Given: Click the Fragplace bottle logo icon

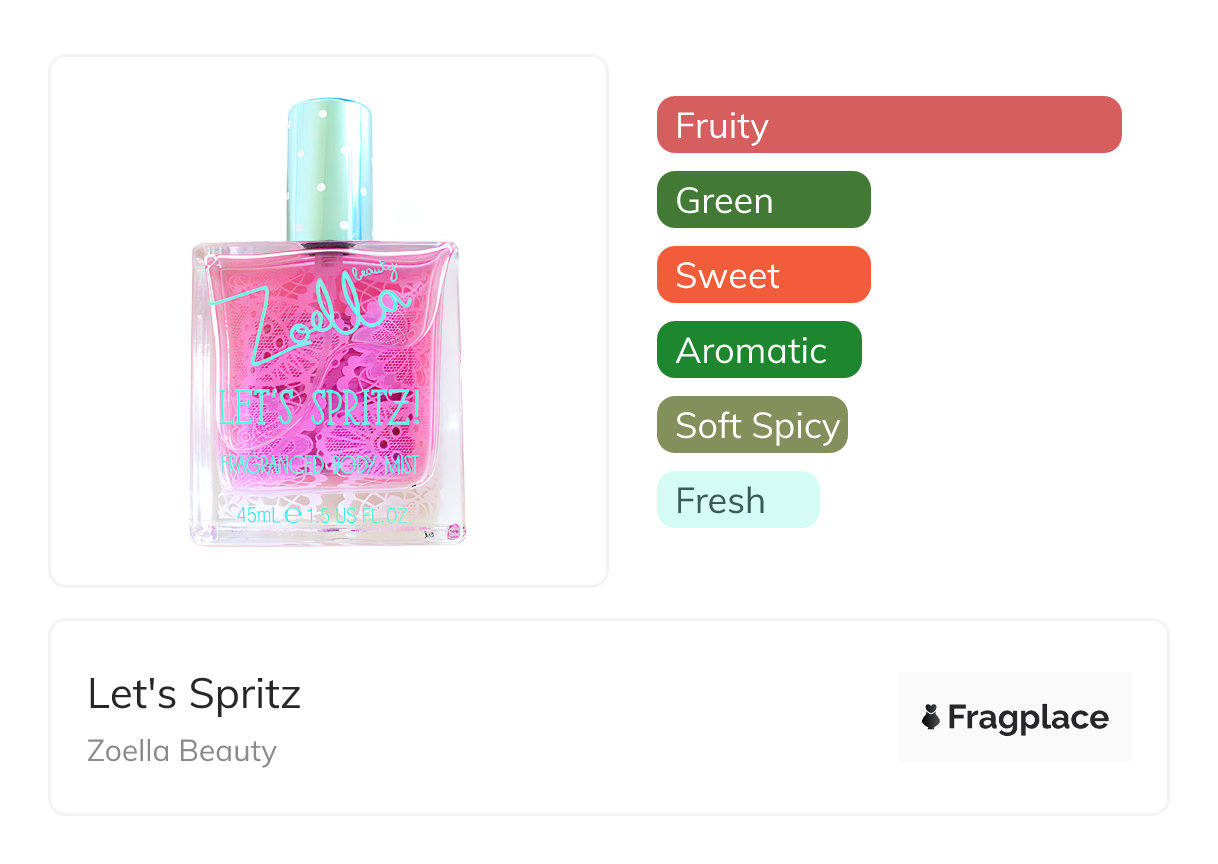Looking at the screenshot, I should click(x=931, y=717).
